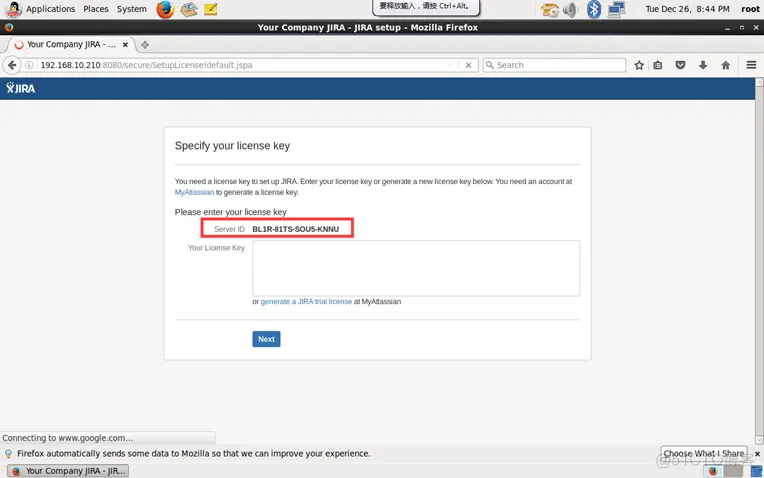Click Choose What I Share button
The image size is (764, 478).
tap(704, 453)
